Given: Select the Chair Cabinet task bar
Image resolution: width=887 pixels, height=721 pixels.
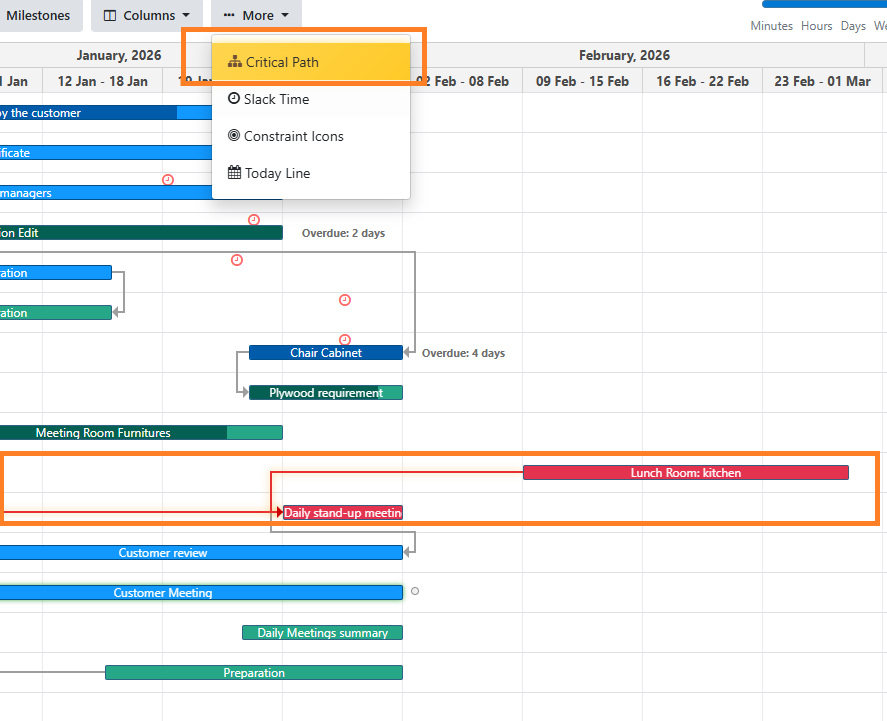Looking at the screenshot, I should click(326, 353).
